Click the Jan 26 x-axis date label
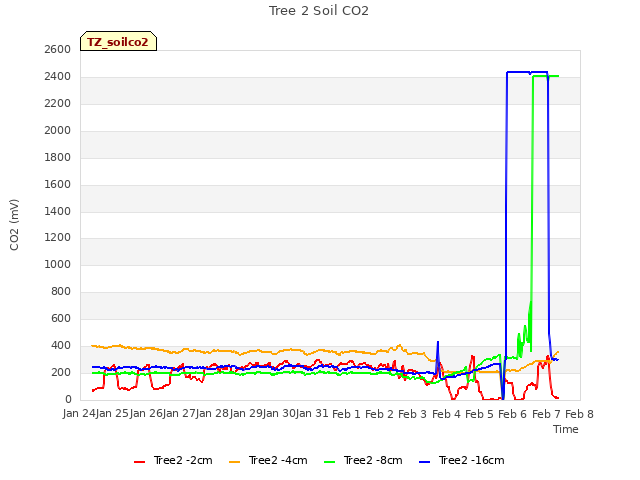Screen dimensions: 640x480 146,413
